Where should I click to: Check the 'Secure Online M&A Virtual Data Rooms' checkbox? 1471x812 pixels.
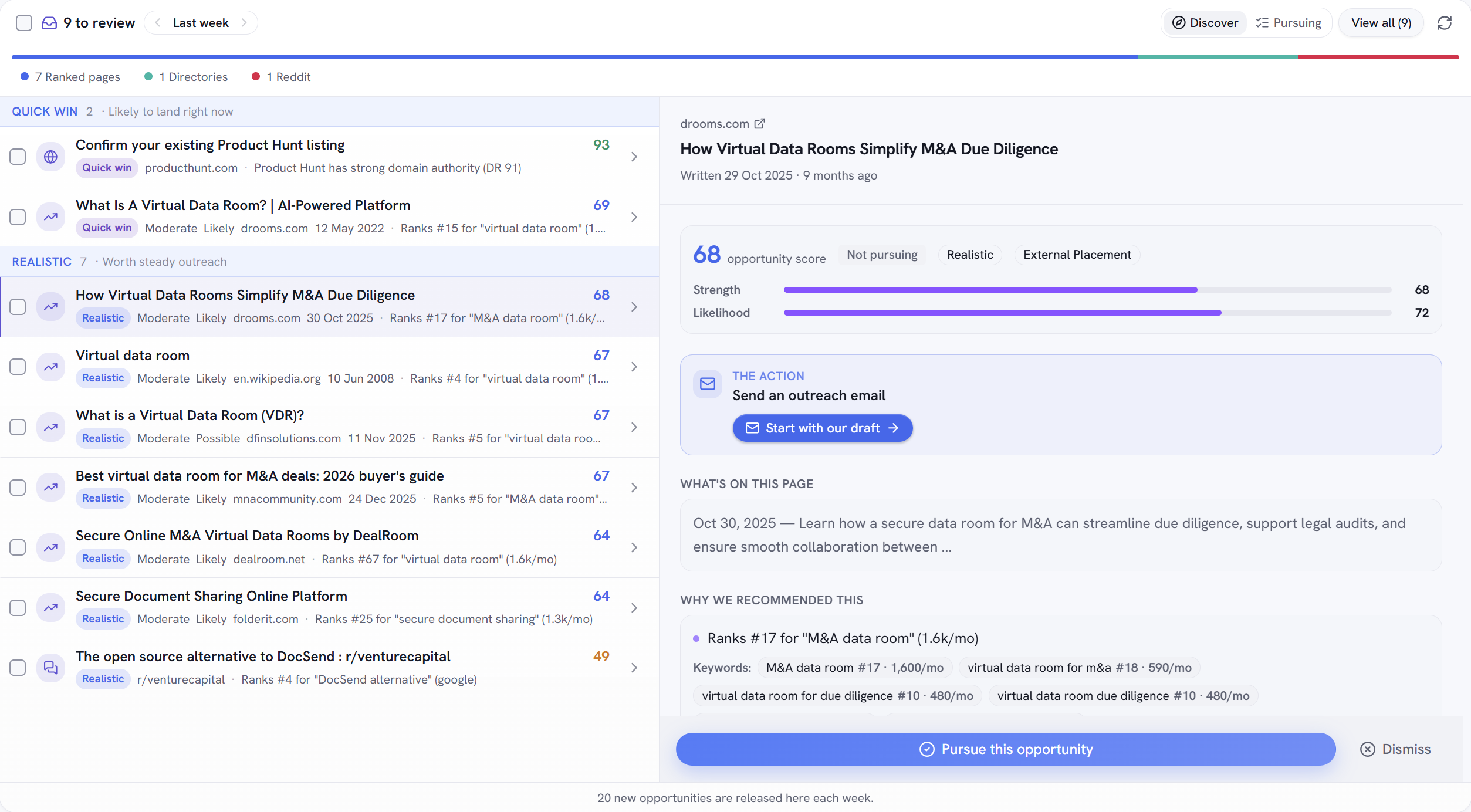click(x=18, y=547)
